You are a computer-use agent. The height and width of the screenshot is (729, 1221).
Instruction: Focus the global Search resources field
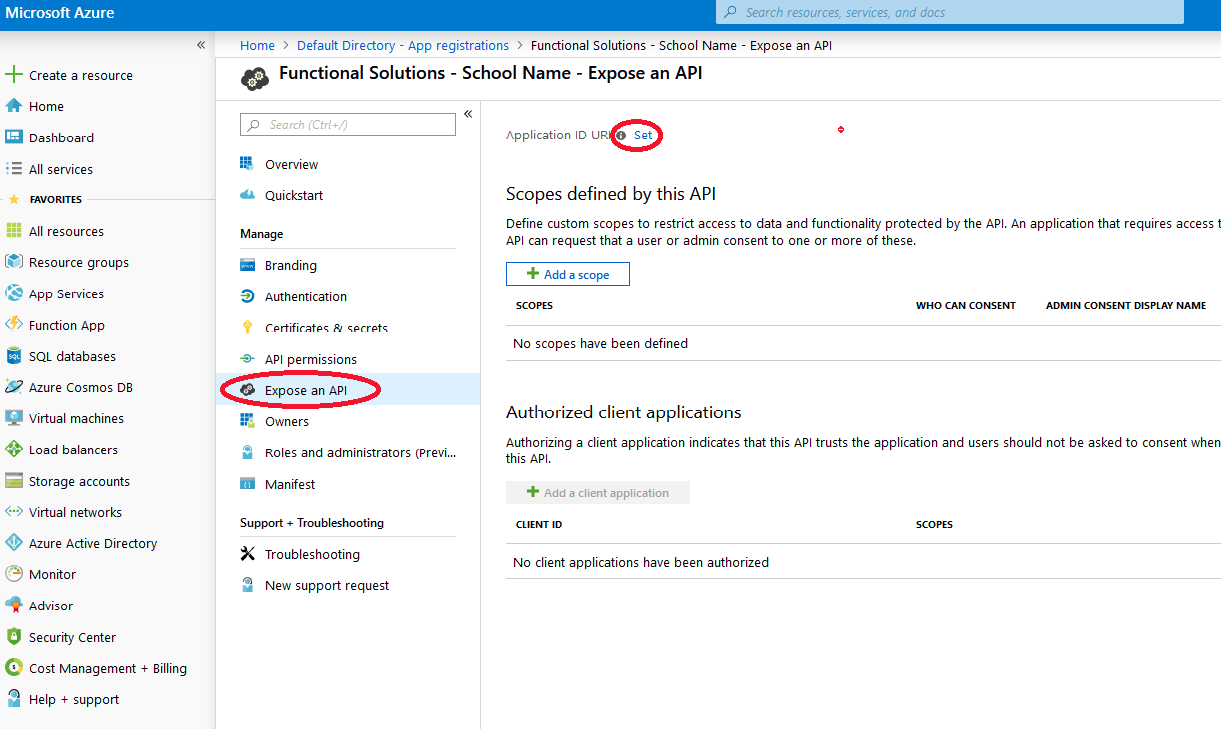pos(950,12)
